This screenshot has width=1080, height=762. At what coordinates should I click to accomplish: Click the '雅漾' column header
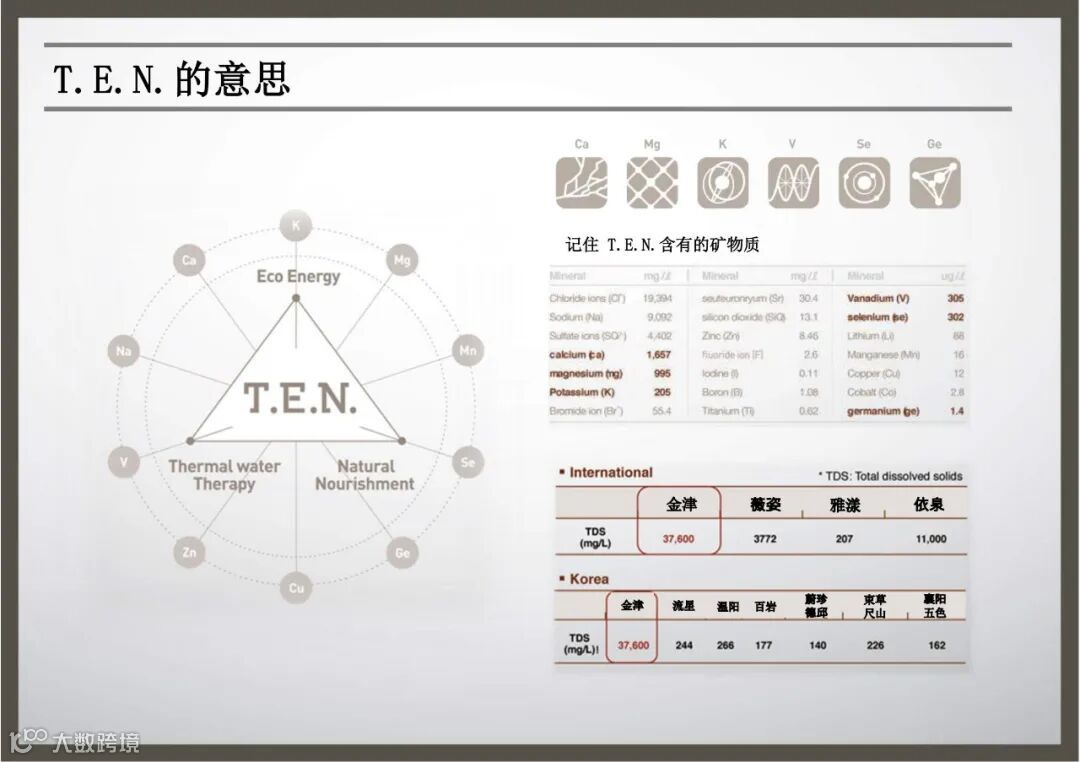click(x=845, y=505)
